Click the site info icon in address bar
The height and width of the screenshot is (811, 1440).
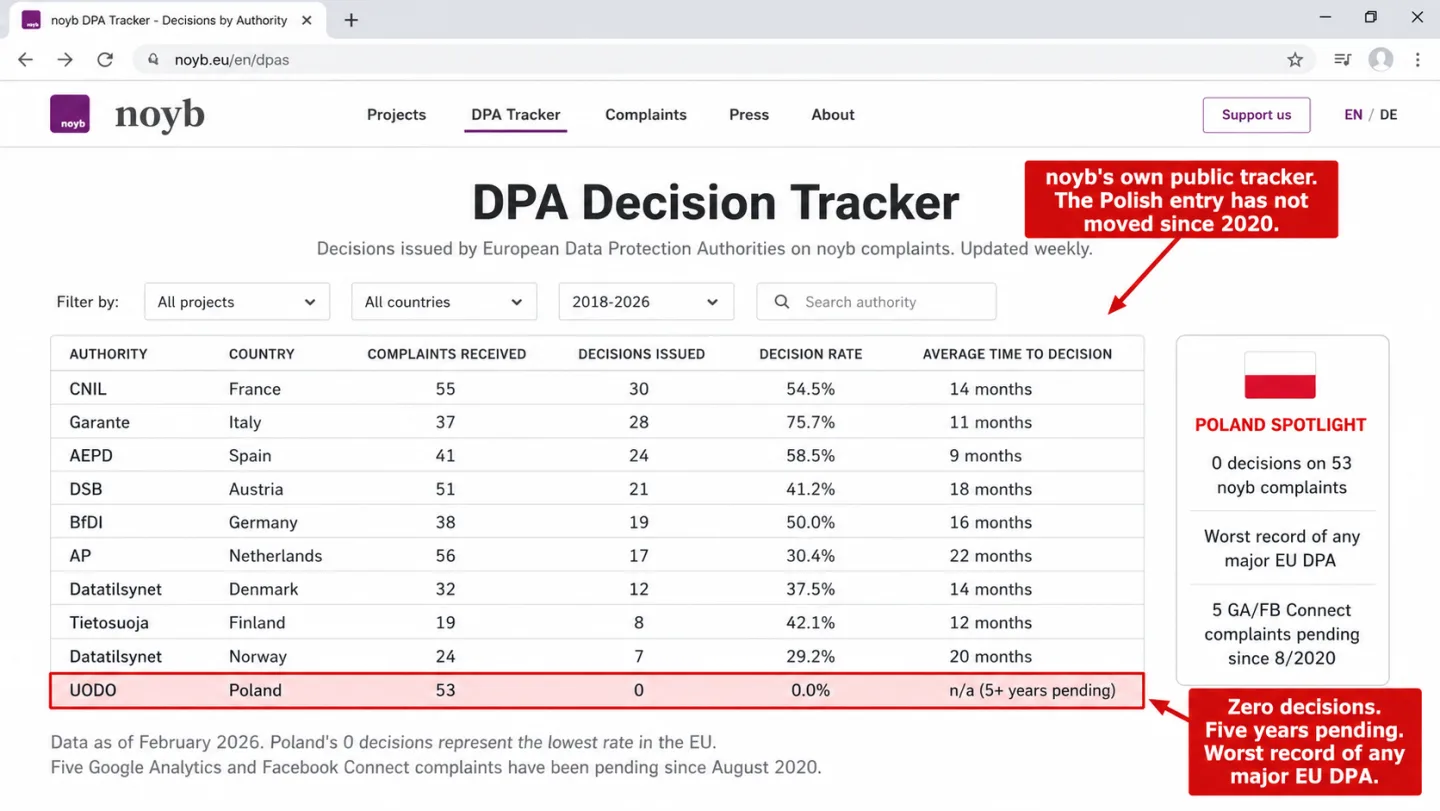[x=153, y=60]
